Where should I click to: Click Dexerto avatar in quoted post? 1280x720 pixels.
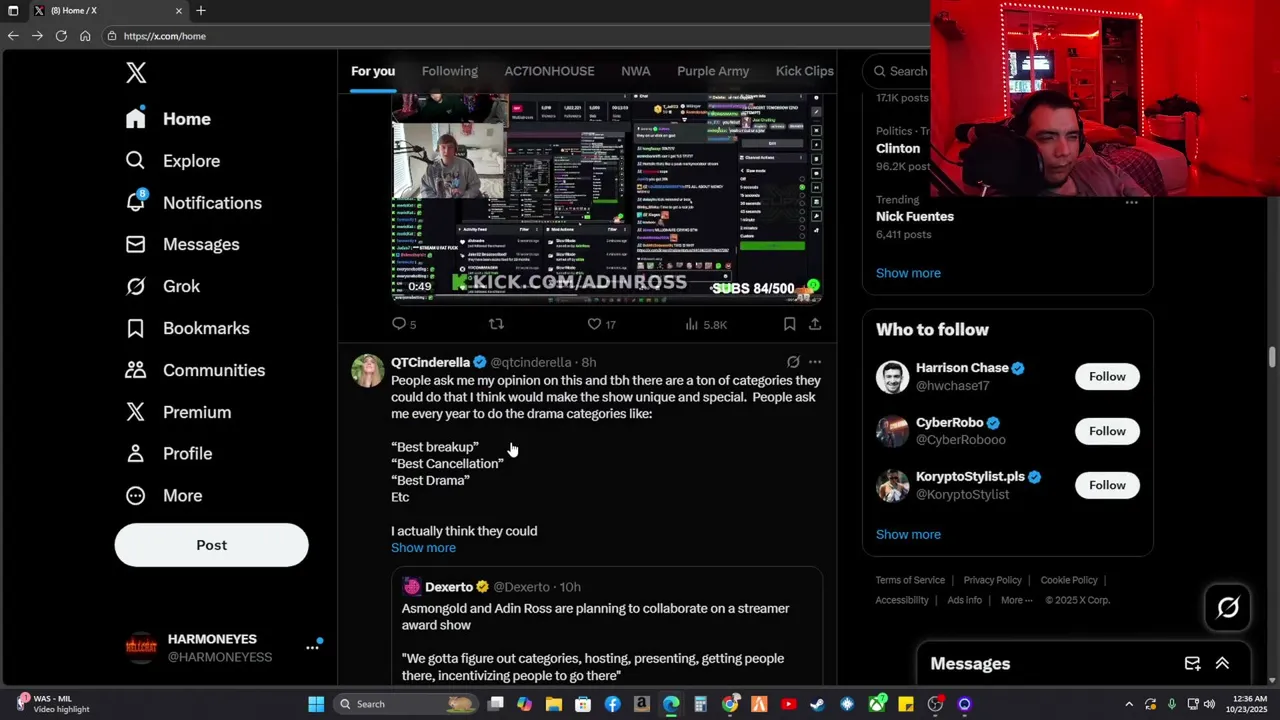click(x=411, y=587)
